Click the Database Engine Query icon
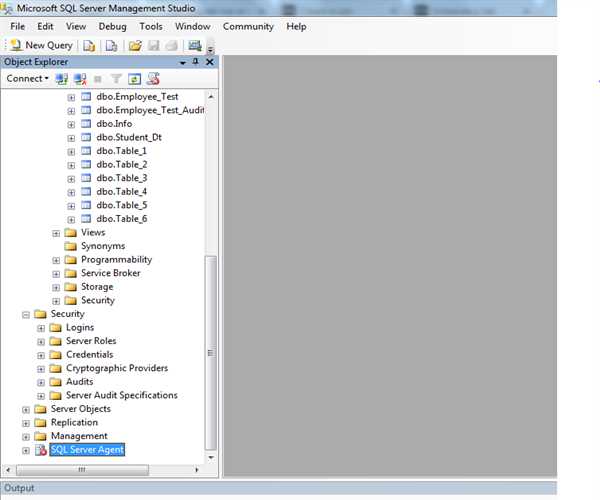The image size is (600, 500). pos(90,45)
